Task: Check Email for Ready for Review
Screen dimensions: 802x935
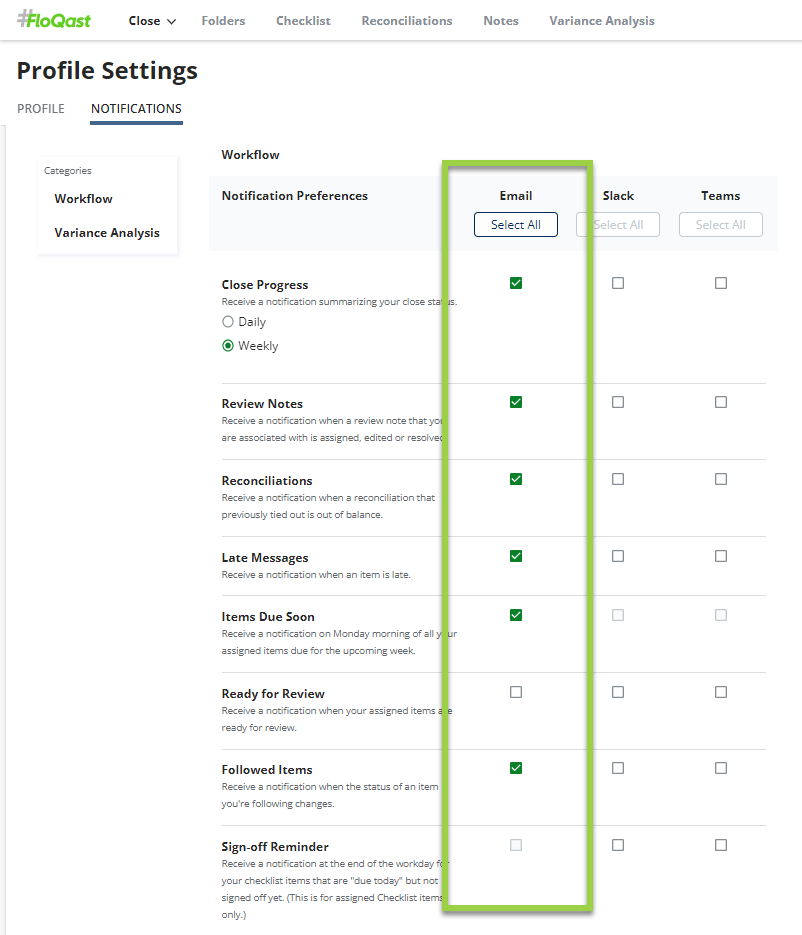Action: [x=516, y=692]
